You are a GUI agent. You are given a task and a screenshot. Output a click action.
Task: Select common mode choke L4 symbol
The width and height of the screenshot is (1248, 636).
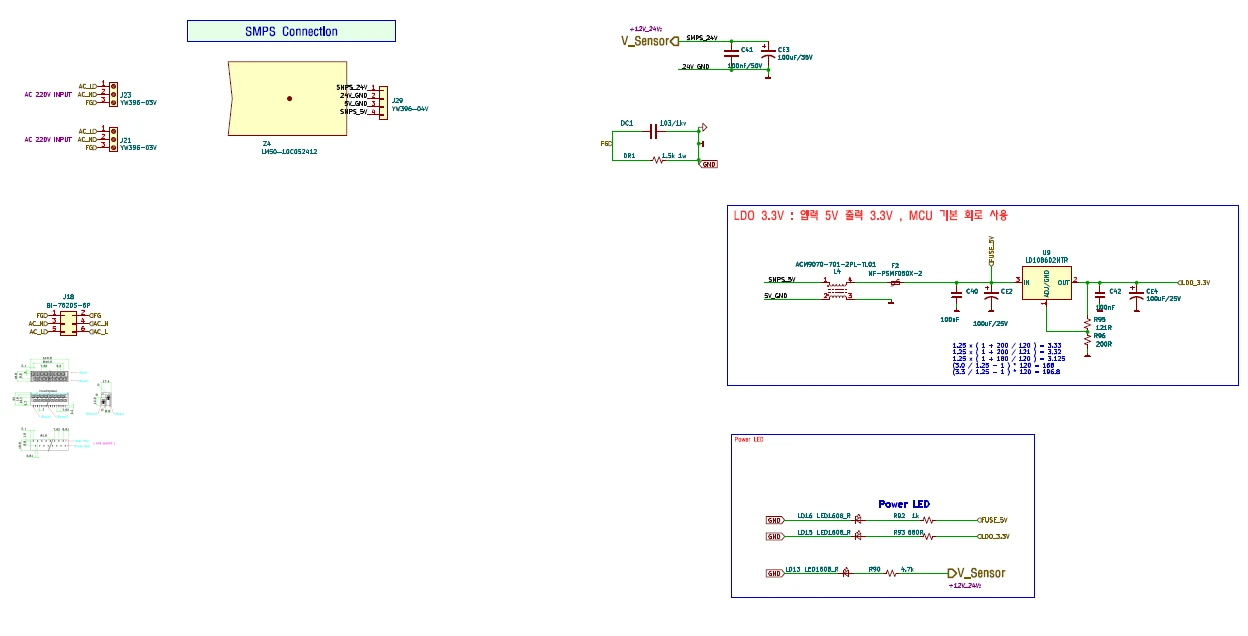(837, 288)
